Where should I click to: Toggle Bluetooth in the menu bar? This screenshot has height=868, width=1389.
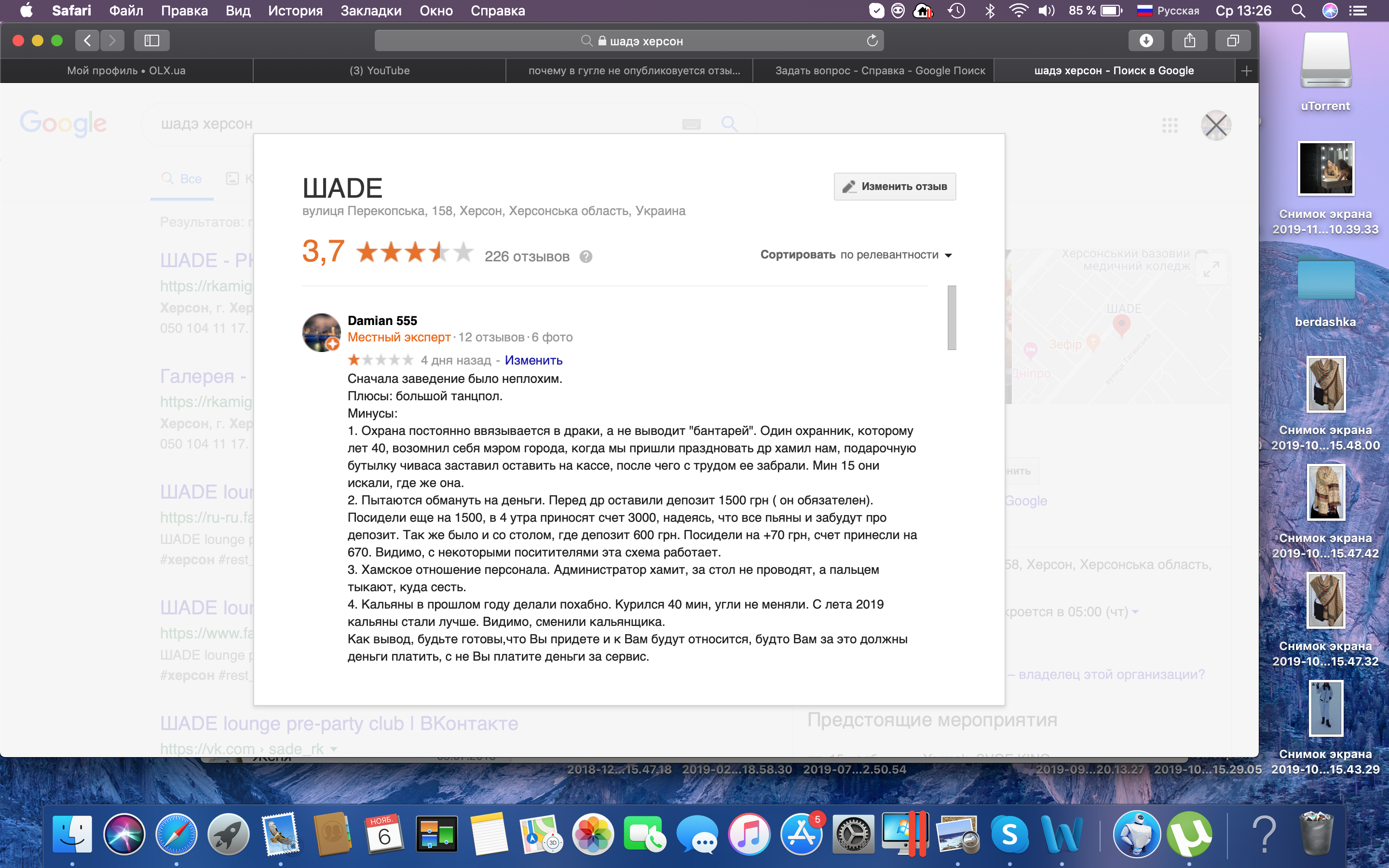coord(990,10)
